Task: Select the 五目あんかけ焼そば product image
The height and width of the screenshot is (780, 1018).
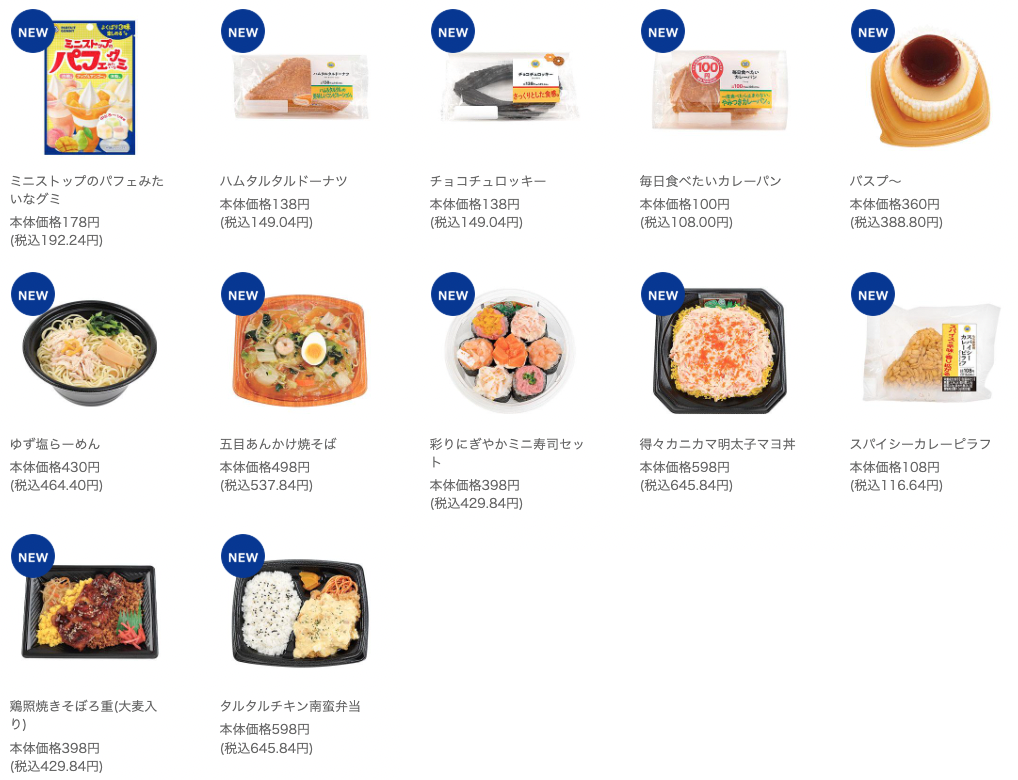Action: [301, 349]
